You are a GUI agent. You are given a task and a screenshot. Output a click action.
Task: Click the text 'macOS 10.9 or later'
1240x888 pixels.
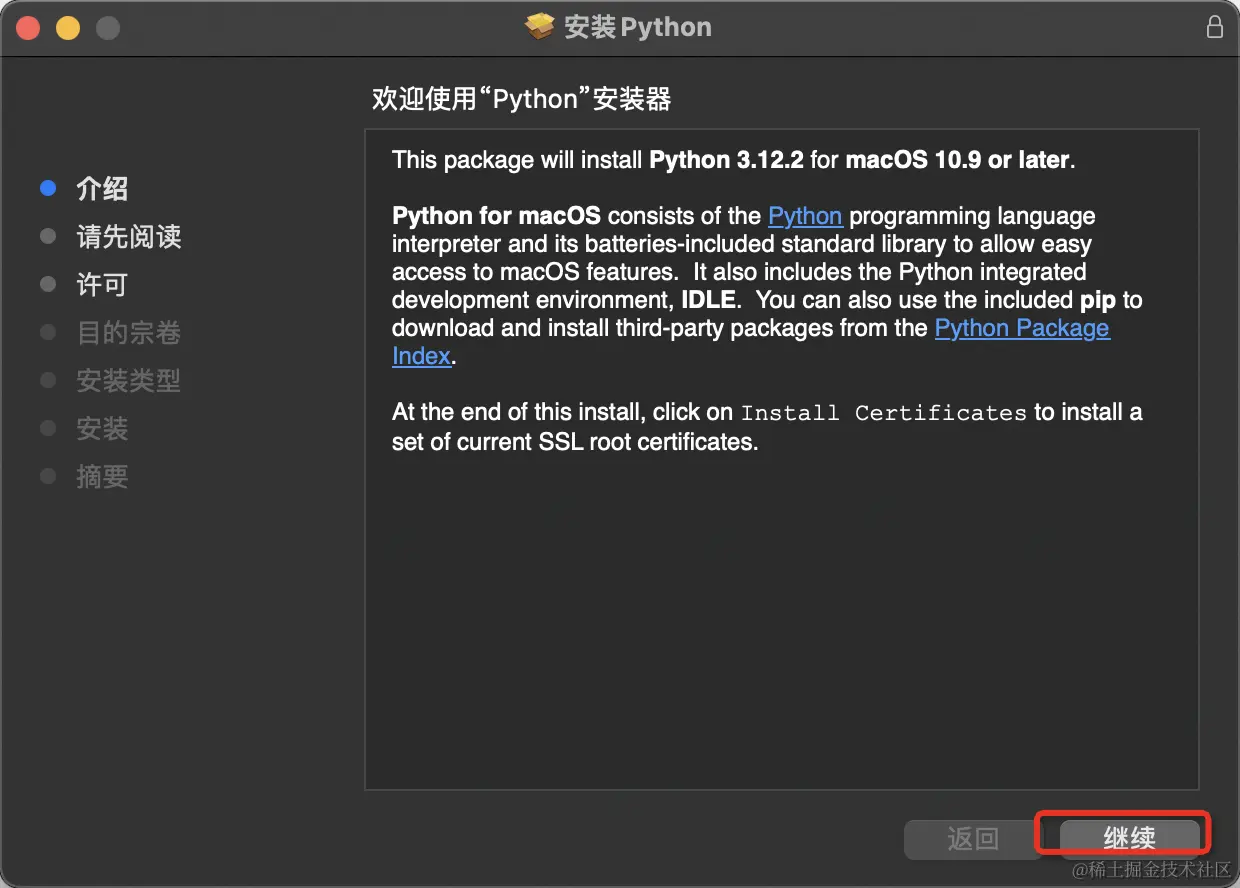pos(958,160)
